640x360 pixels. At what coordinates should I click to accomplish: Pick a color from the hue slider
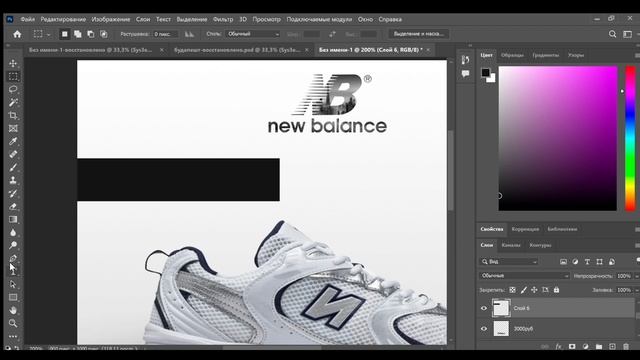click(630, 139)
